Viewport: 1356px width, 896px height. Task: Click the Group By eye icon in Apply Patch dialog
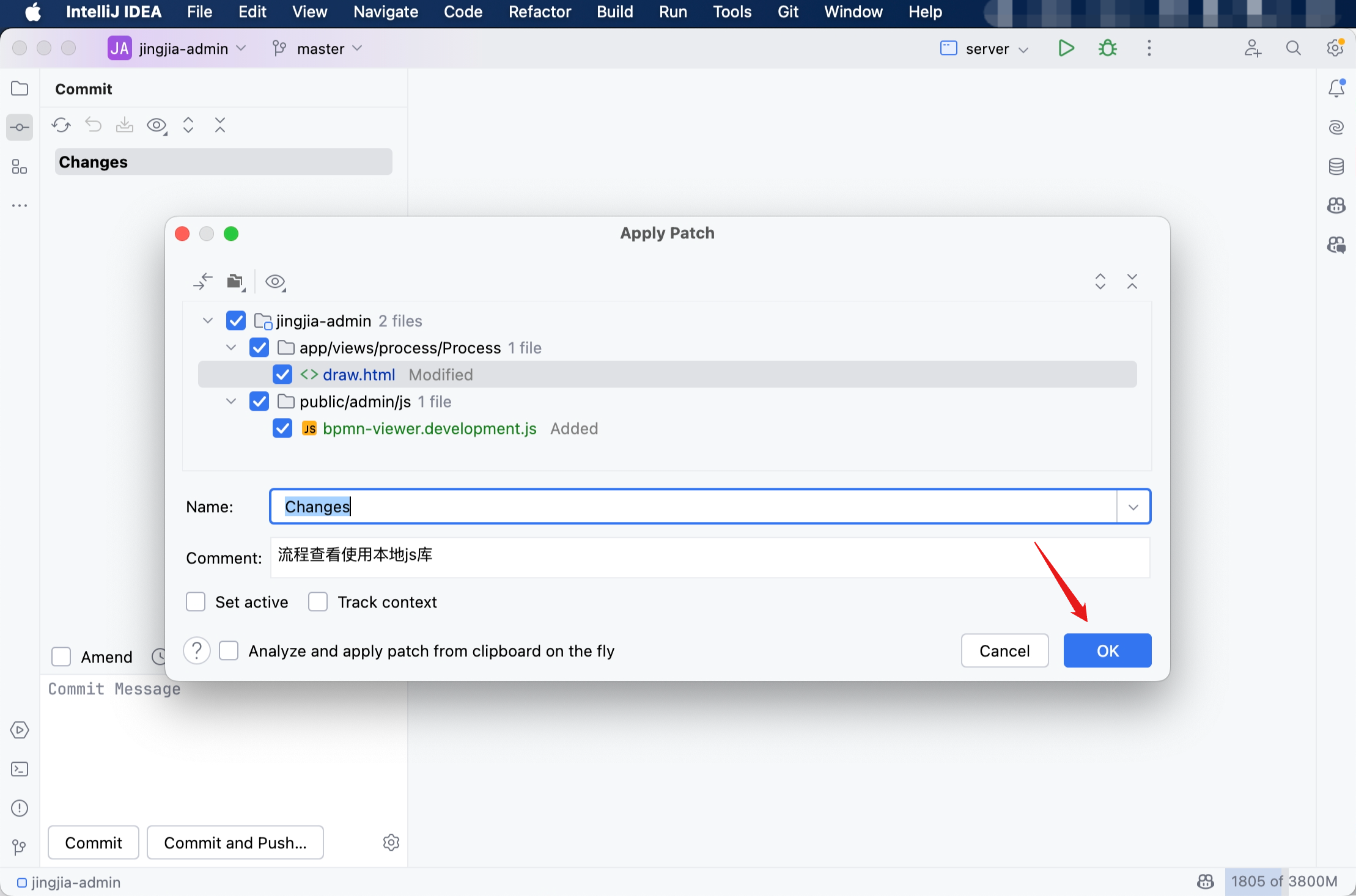(x=275, y=282)
